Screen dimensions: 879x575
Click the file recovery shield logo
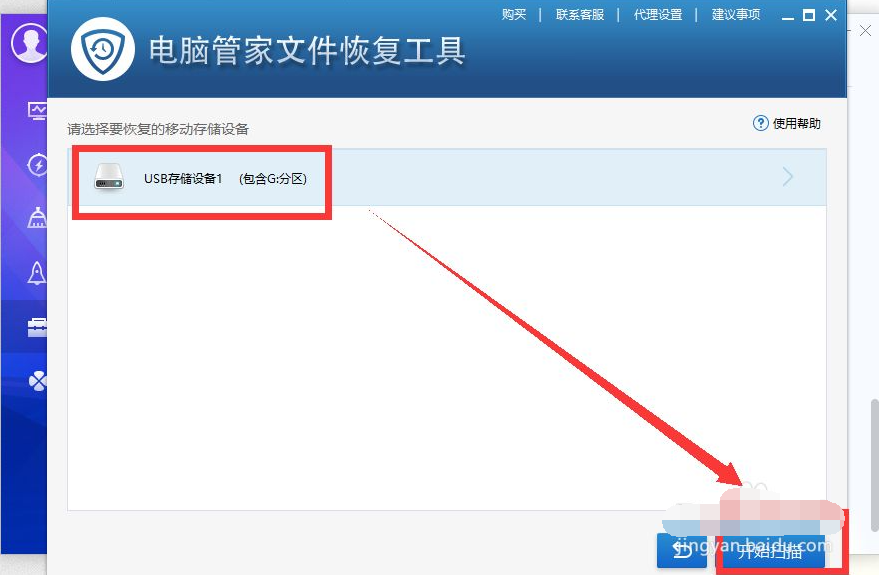coord(102,49)
